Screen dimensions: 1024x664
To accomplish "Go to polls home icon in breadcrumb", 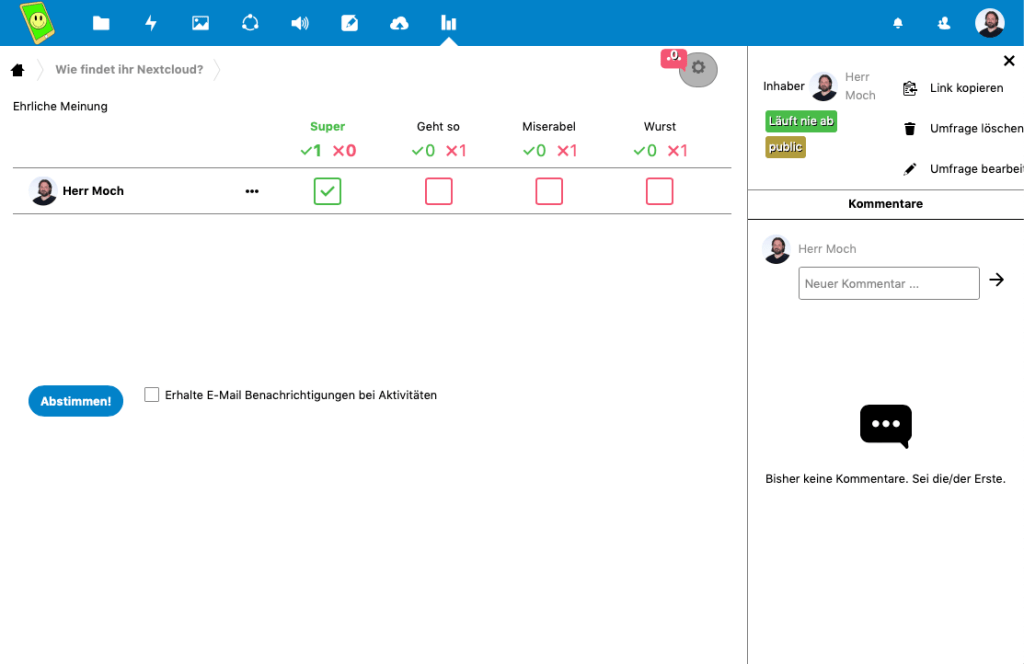I will [x=18, y=70].
